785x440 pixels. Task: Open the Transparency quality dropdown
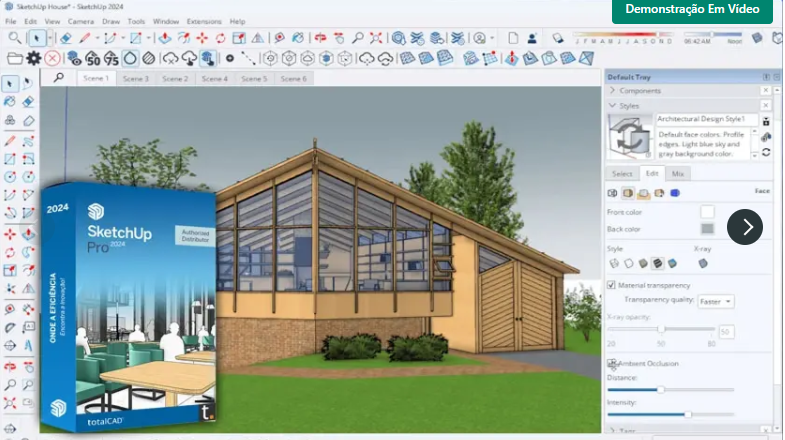[716, 301]
